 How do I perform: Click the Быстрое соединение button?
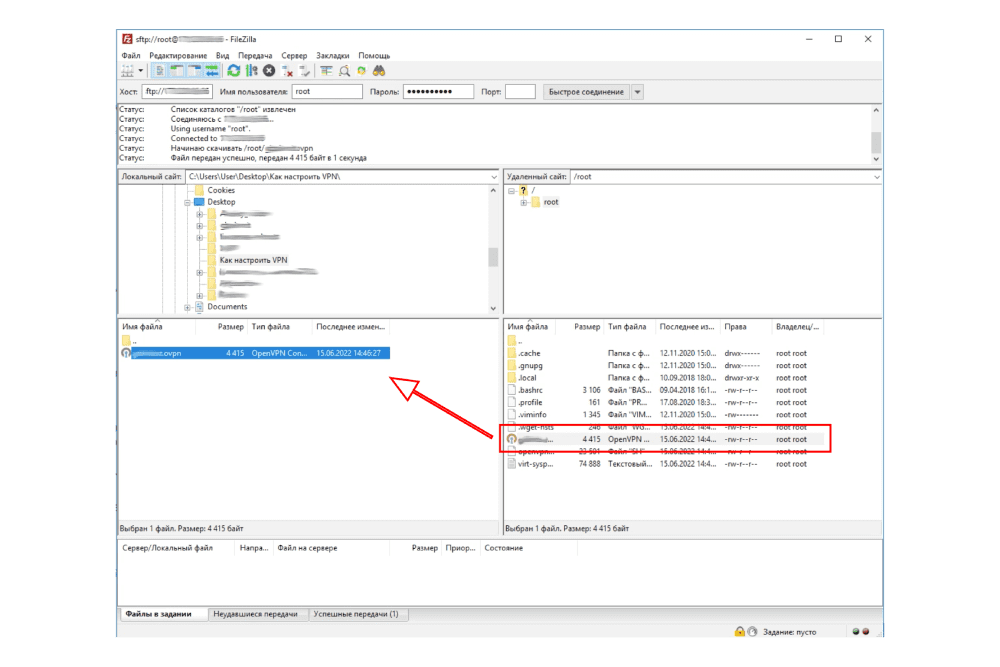pos(586,92)
